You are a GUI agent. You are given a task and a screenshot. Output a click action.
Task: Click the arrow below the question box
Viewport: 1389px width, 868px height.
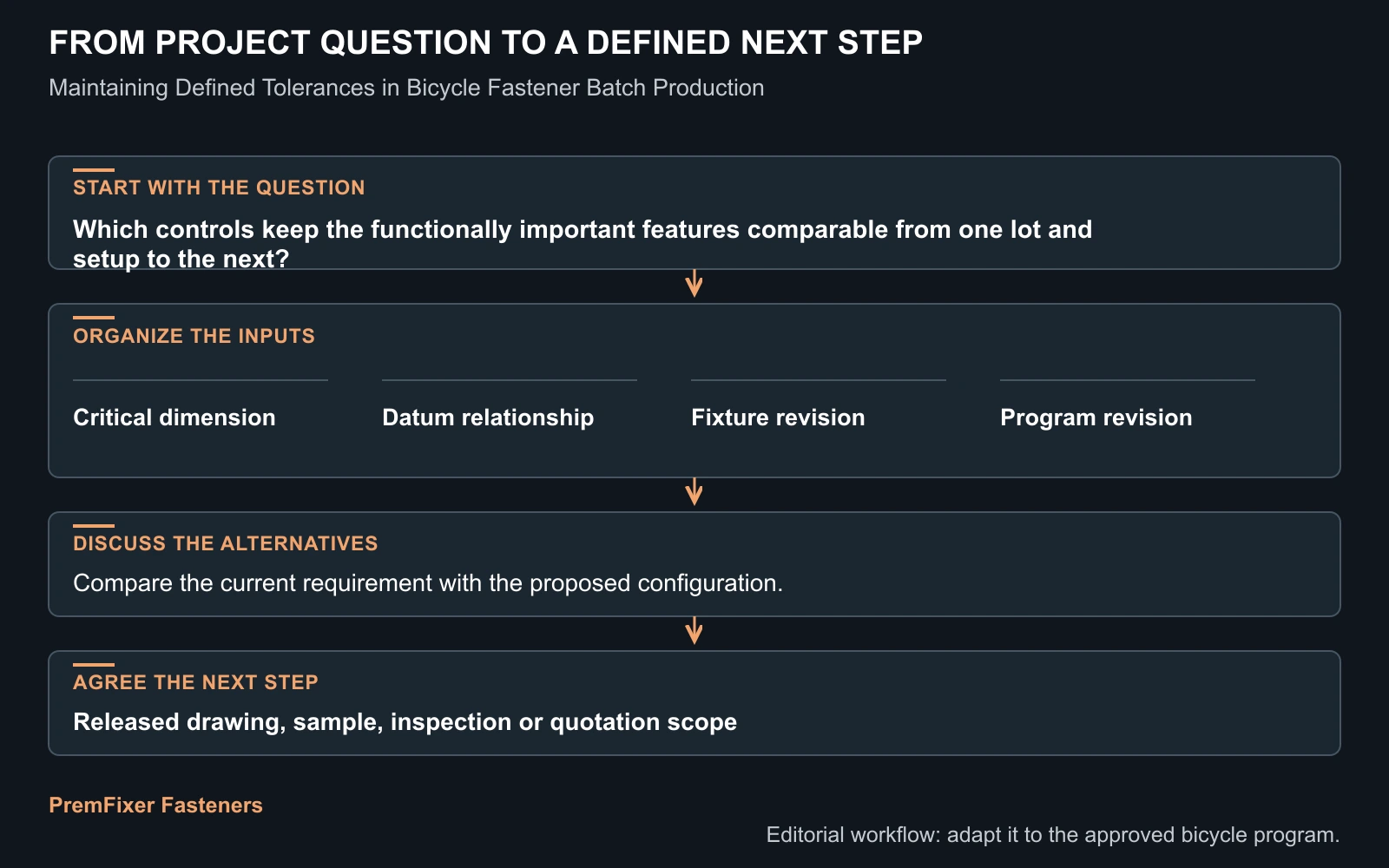tap(694, 284)
